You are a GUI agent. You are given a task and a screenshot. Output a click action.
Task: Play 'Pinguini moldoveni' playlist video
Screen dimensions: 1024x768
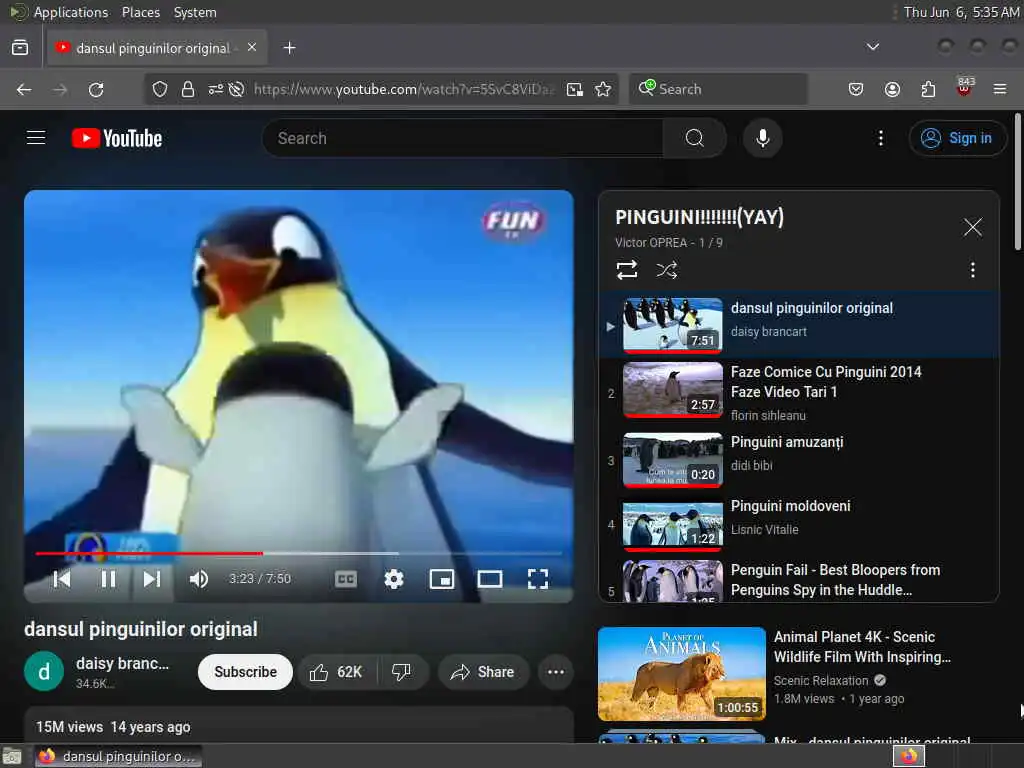click(x=799, y=524)
